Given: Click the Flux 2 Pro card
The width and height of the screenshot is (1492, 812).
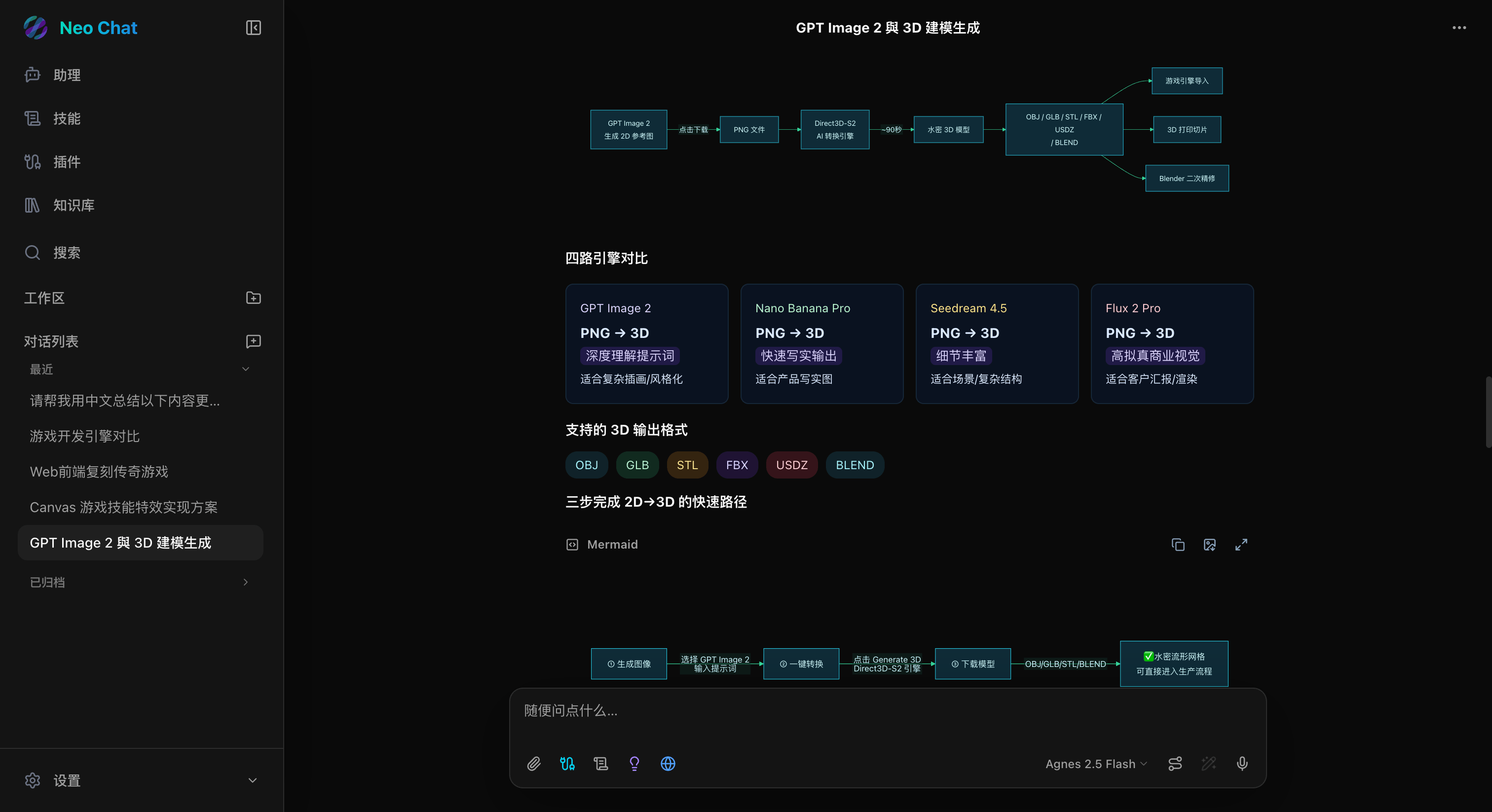Looking at the screenshot, I should [x=1172, y=343].
